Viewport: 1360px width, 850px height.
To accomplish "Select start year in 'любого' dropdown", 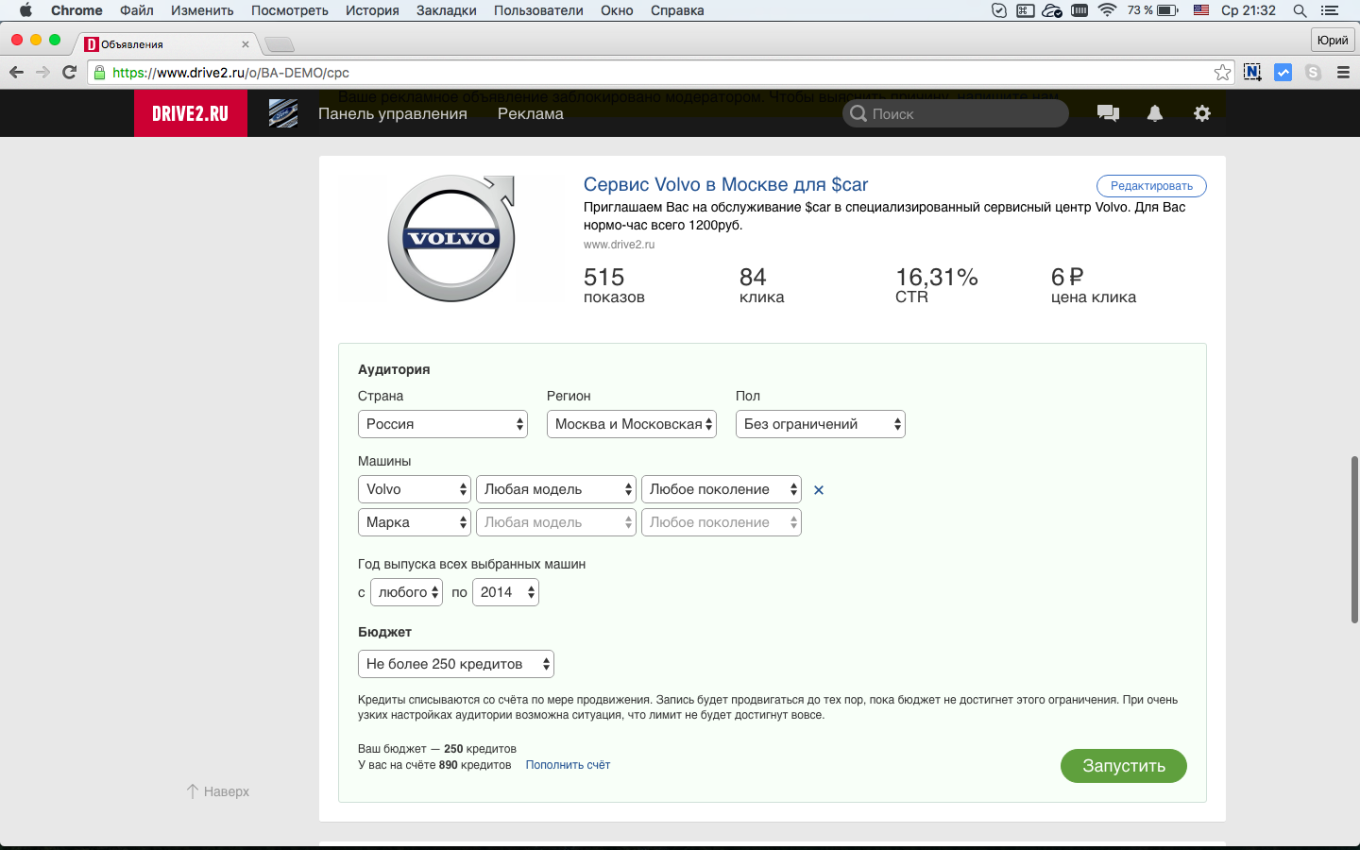I will pyautogui.click(x=406, y=592).
